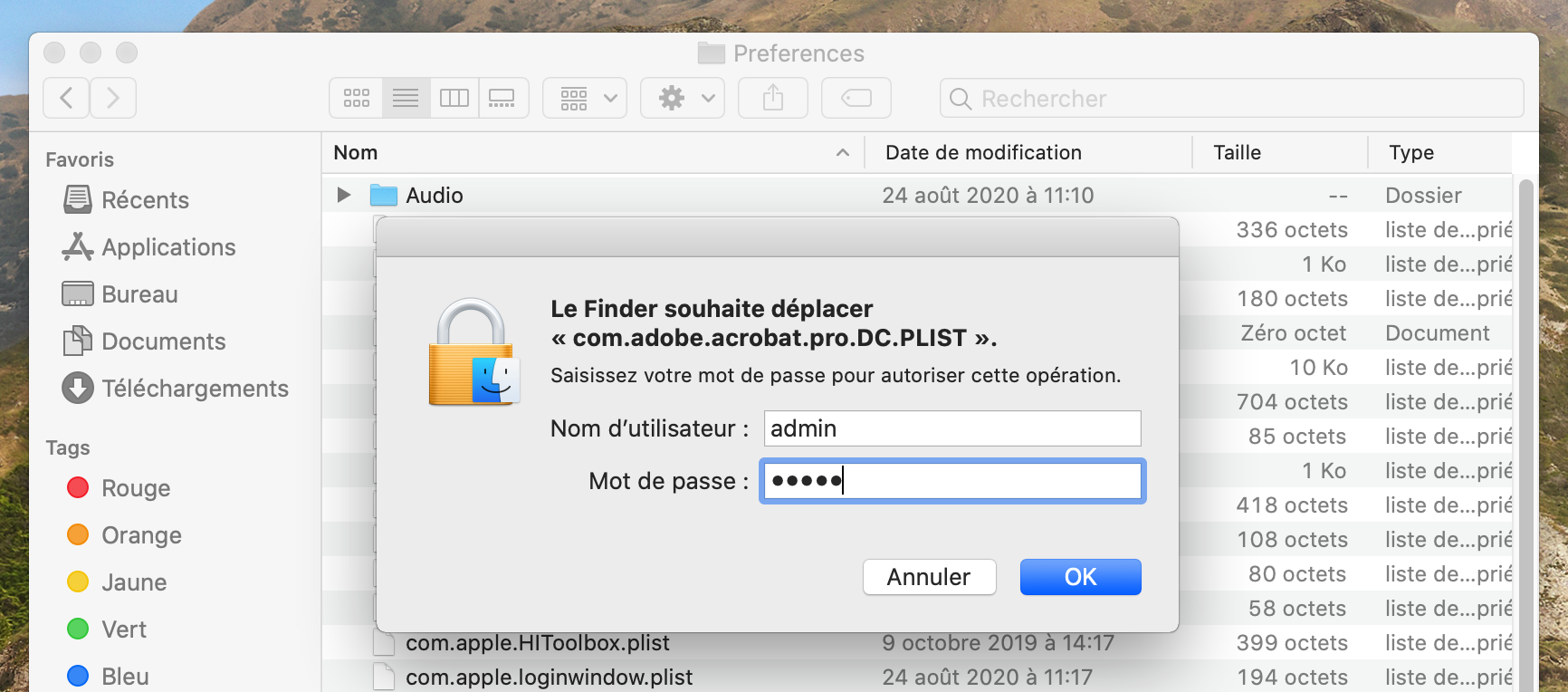
Task: Switch Finder to column view
Action: (x=454, y=98)
